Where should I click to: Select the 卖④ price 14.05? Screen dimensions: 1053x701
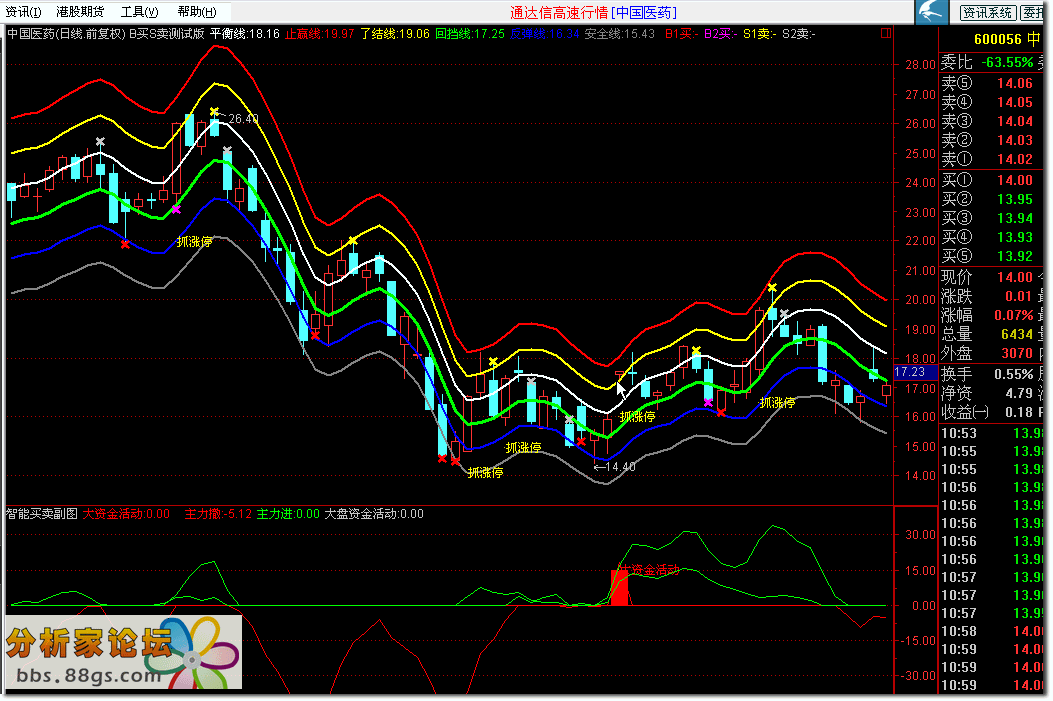(x=1014, y=102)
